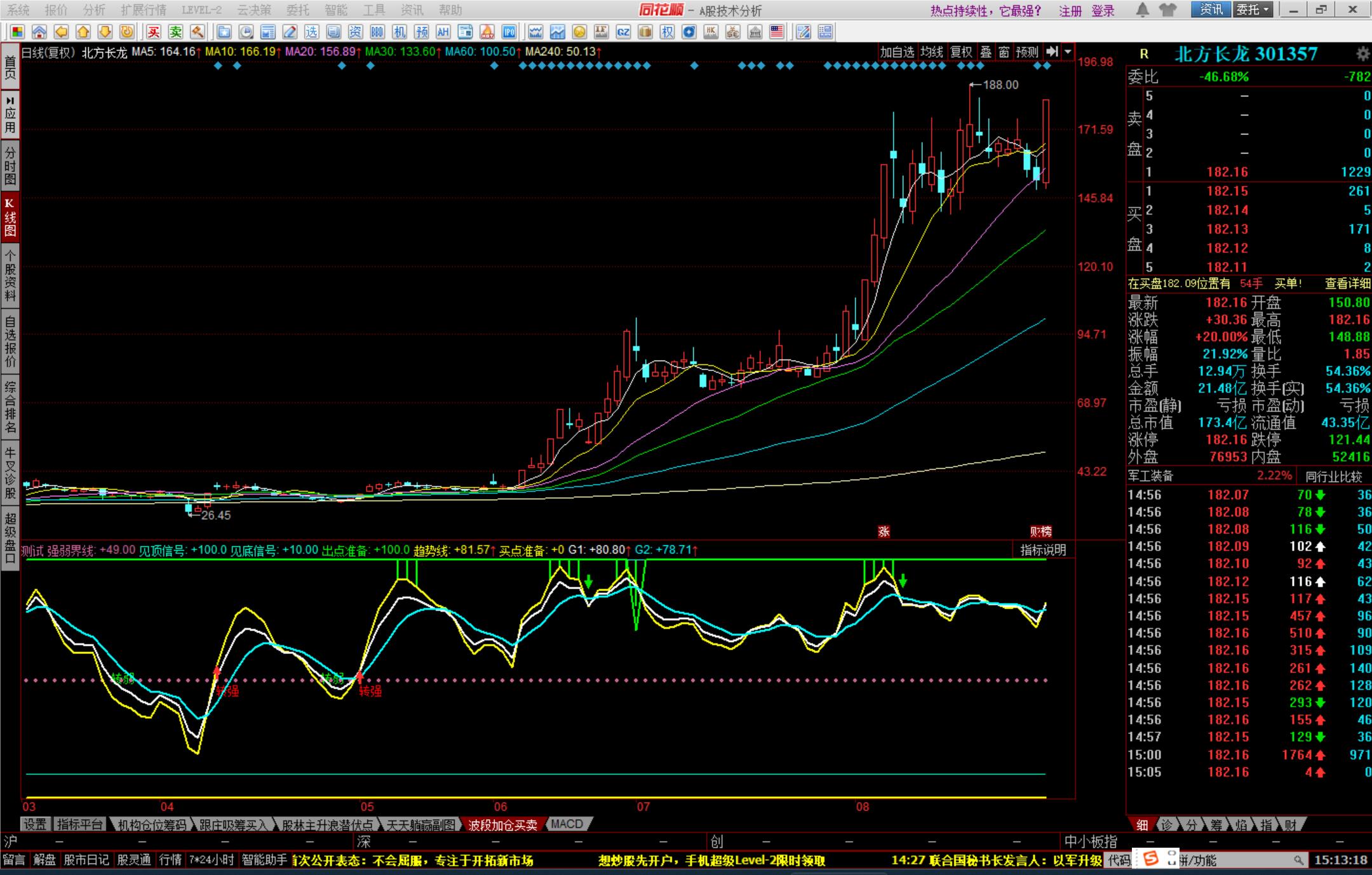Click the green 卖 sell toolbar icon
The width and height of the screenshot is (1372, 875).
175,32
